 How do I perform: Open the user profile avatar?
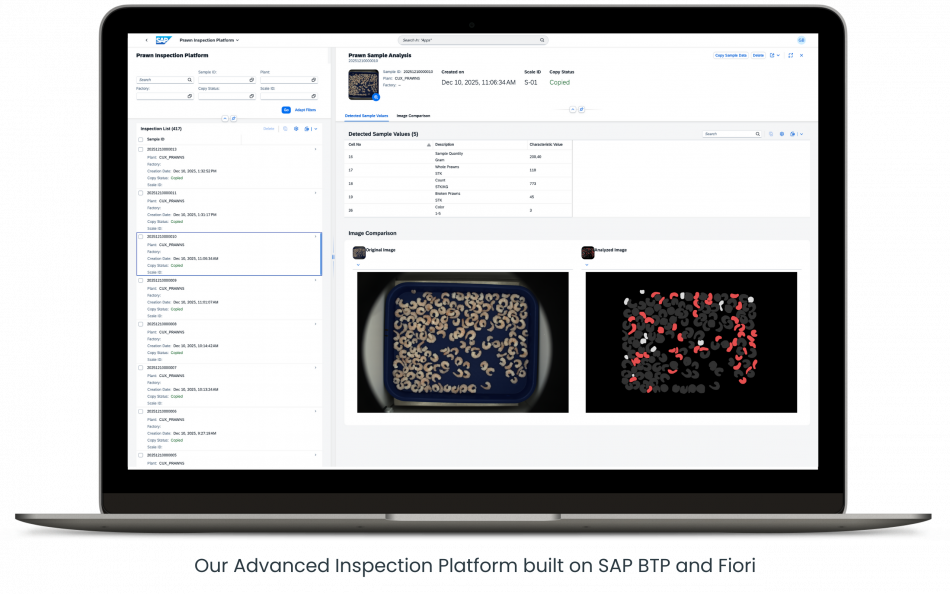tap(801, 40)
